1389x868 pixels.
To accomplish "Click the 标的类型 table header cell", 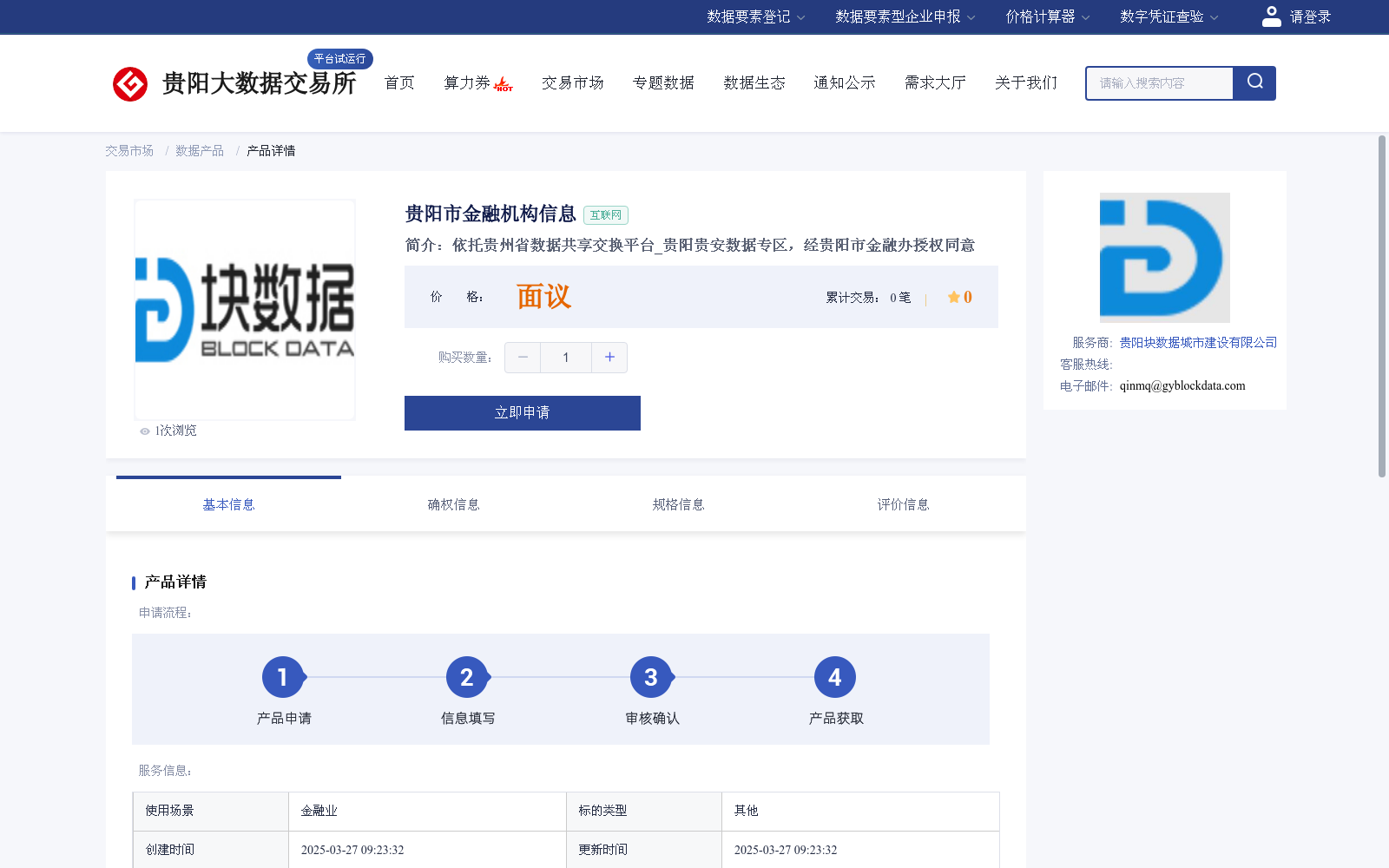I will point(644,811).
